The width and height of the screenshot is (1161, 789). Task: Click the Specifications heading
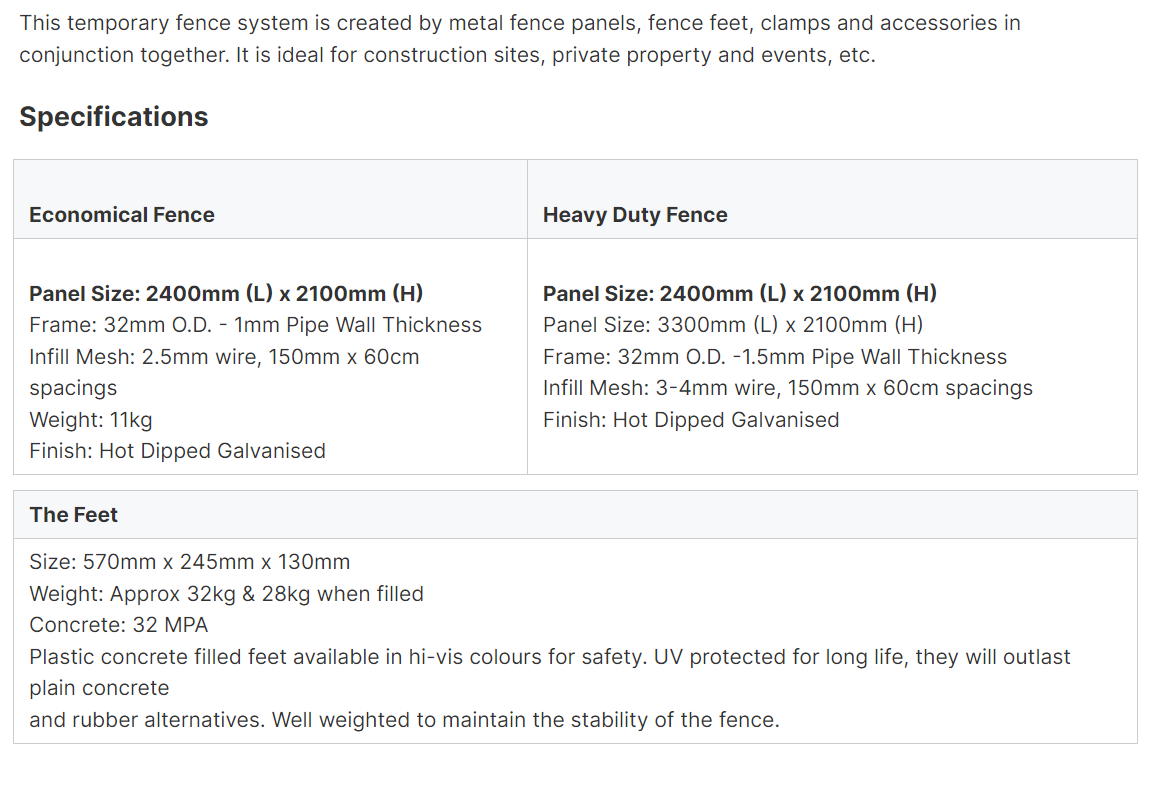click(x=114, y=117)
